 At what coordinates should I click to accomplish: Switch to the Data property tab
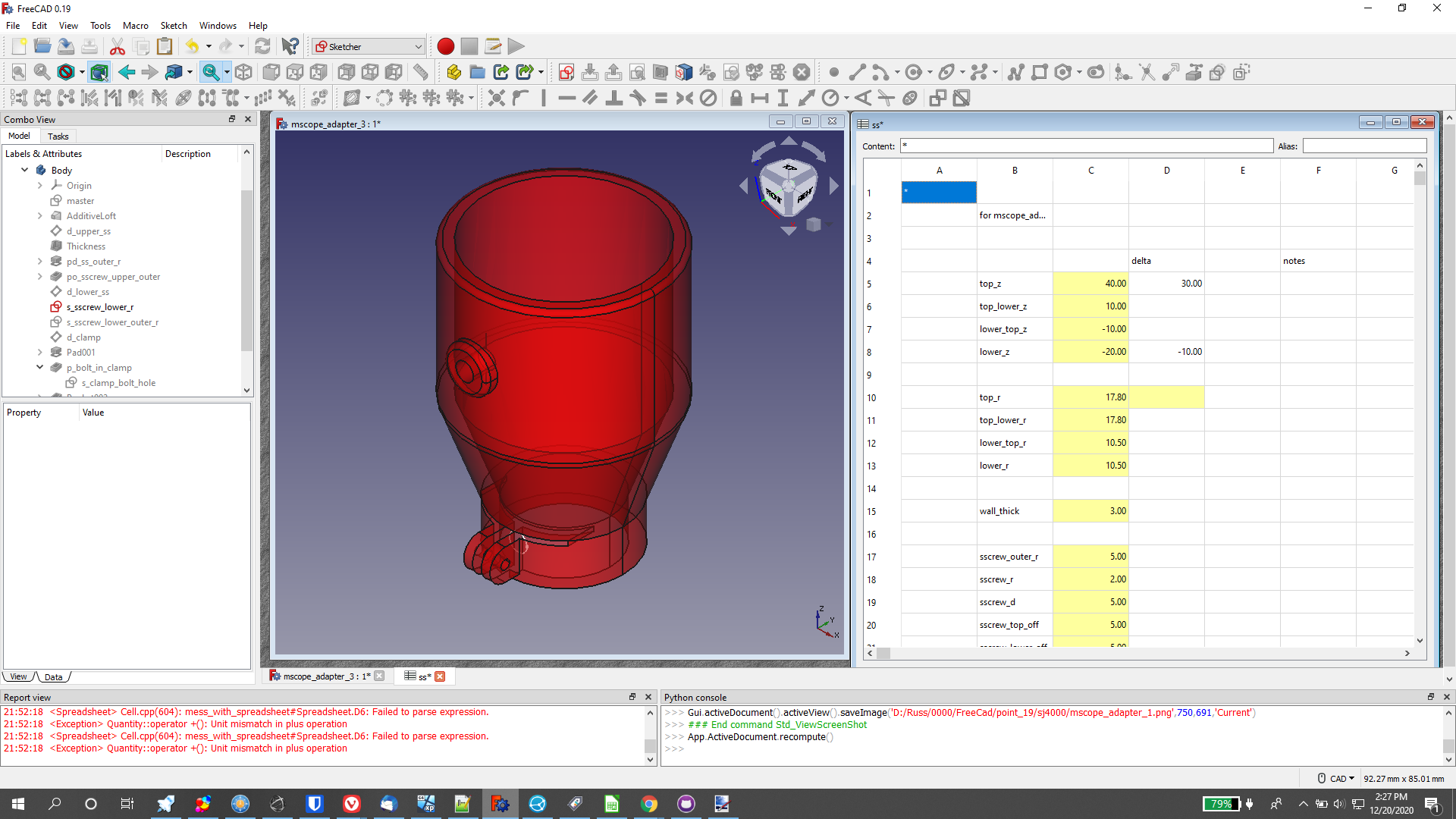[53, 676]
